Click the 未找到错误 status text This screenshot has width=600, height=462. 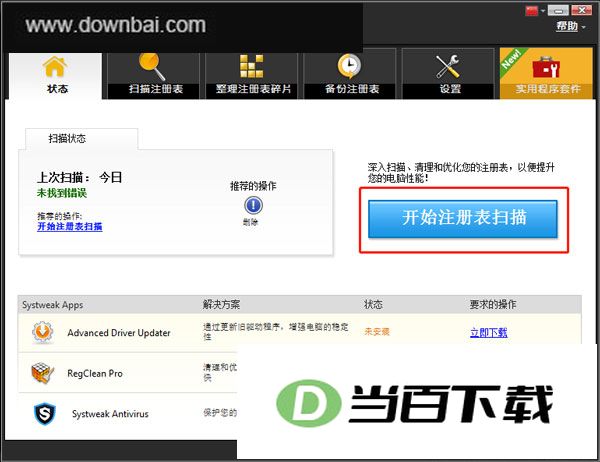[x=62, y=193]
